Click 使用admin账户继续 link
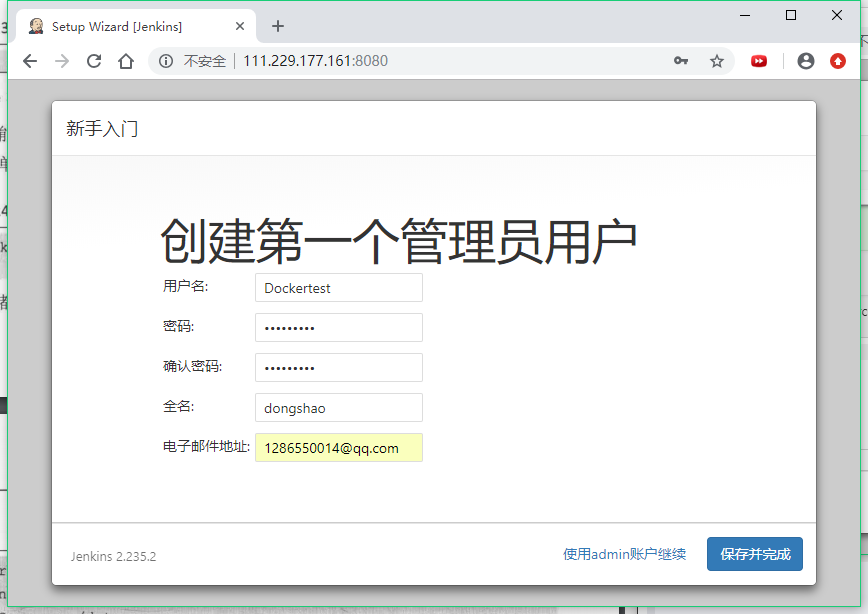 [624, 554]
